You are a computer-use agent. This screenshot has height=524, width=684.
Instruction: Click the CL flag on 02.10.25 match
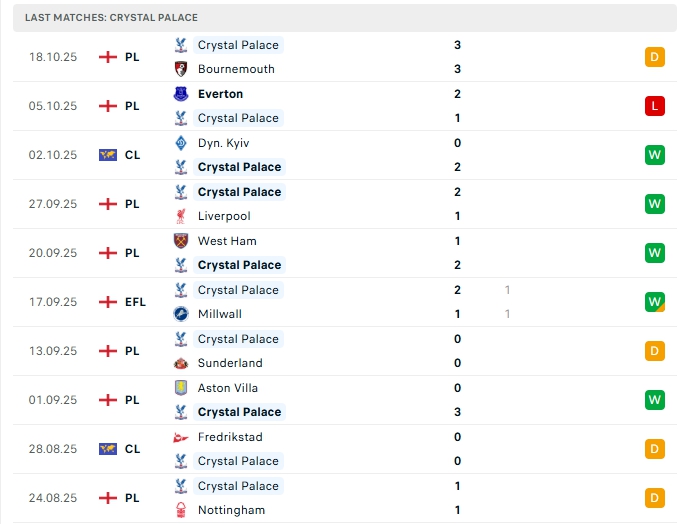tap(108, 155)
